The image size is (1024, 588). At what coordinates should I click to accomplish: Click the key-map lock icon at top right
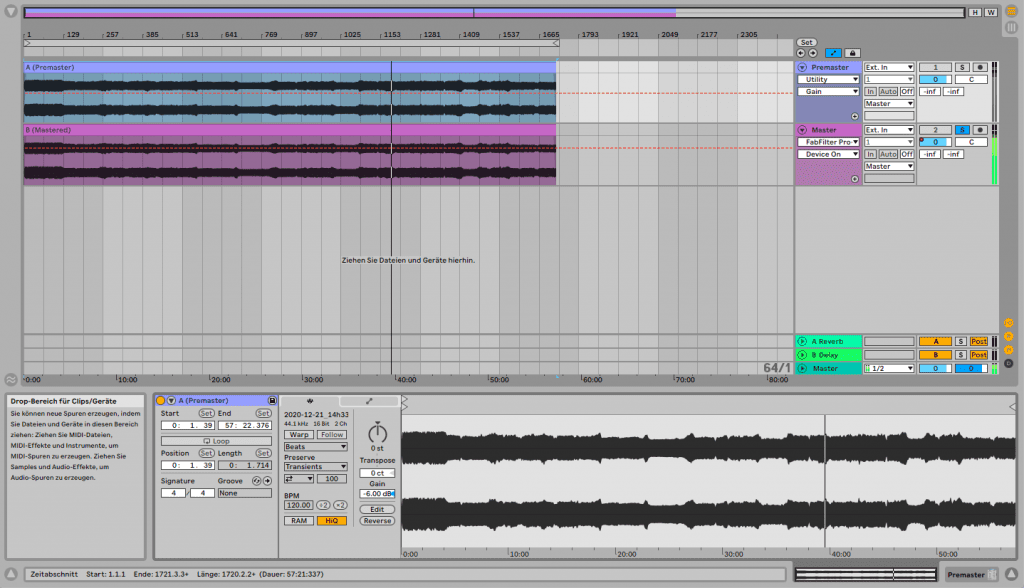click(x=852, y=54)
